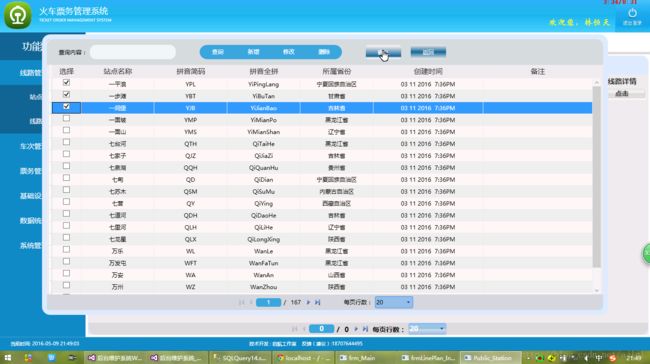Check the checkbox in QQH row
The height and width of the screenshot is (364, 650).
(x=66, y=166)
